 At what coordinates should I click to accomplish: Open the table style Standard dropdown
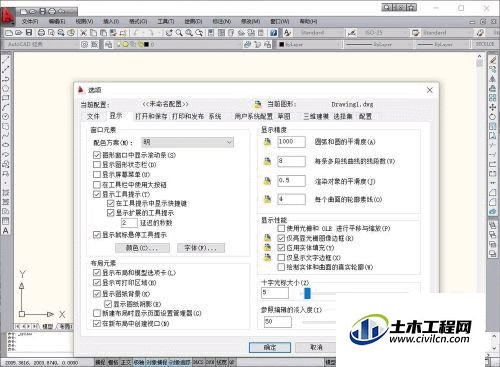click(447, 33)
